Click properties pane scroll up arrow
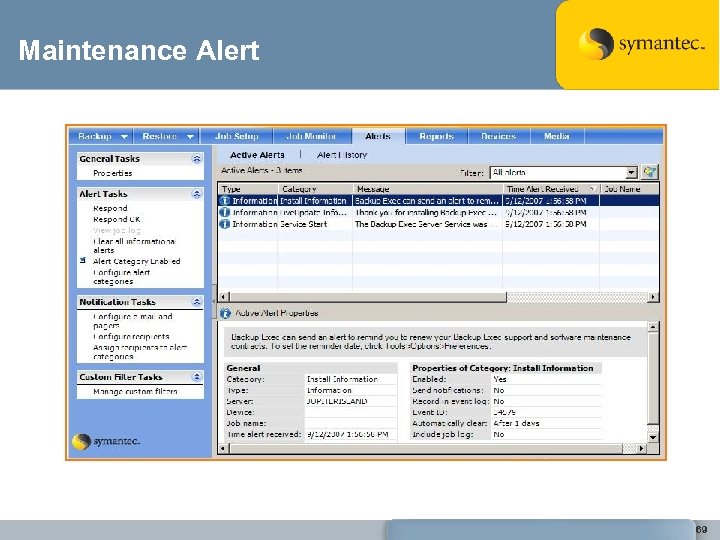This screenshot has width=720, height=540. point(653,327)
